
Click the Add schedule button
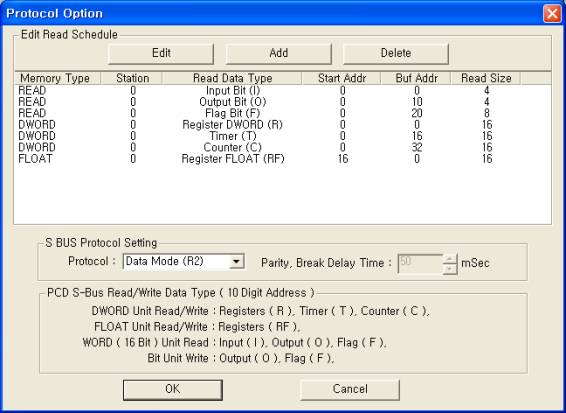pyautogui.click(x=278, y=53)
